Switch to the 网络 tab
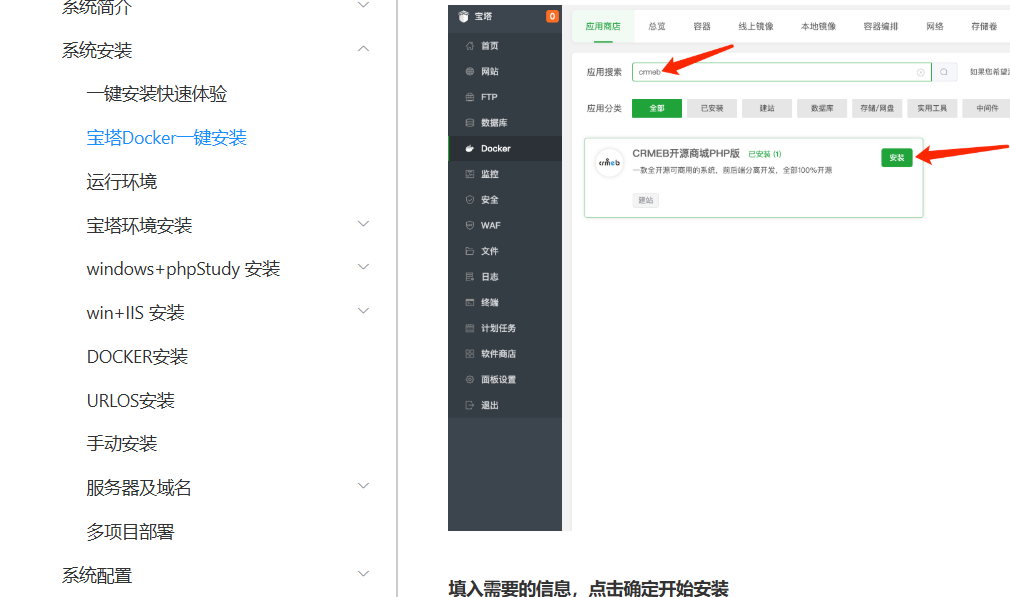The width and height of the screenshot is (1010, 597). pyautogui.click(x=935, y=26)
